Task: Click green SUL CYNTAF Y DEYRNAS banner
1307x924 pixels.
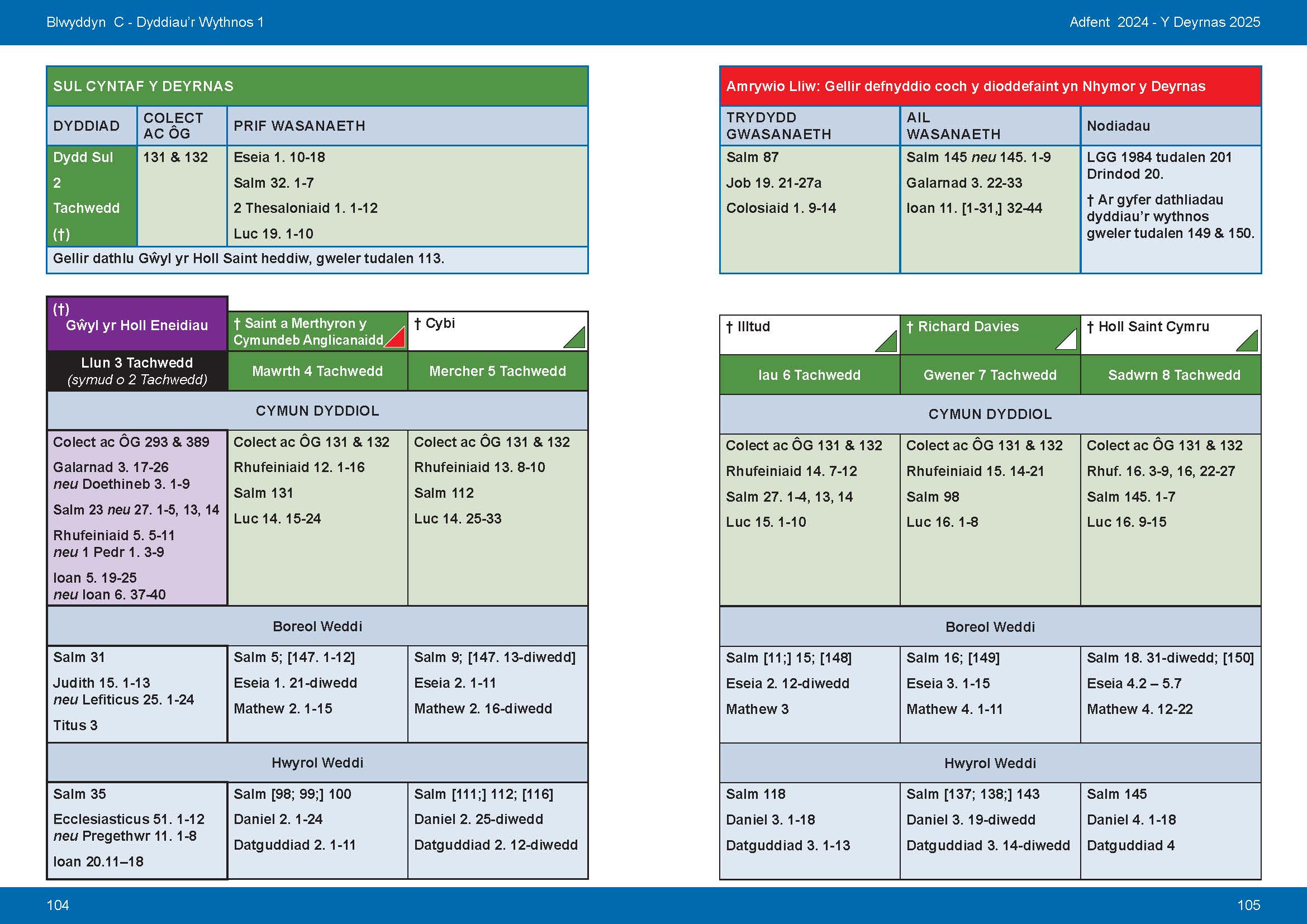Action: point(317,86)
